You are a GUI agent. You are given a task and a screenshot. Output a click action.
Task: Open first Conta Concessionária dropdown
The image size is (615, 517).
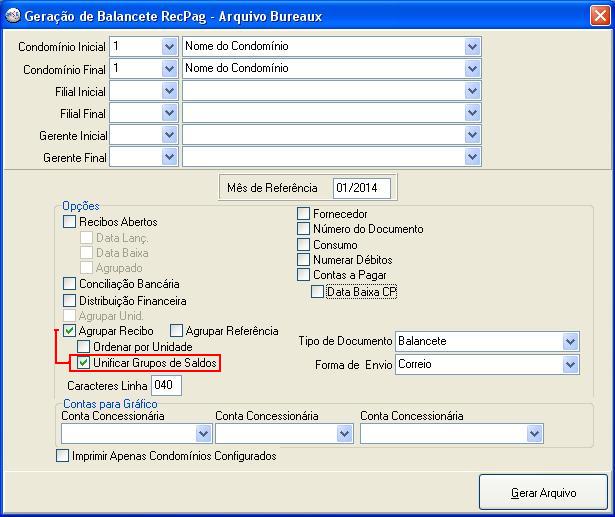click(x=203, y=434)
